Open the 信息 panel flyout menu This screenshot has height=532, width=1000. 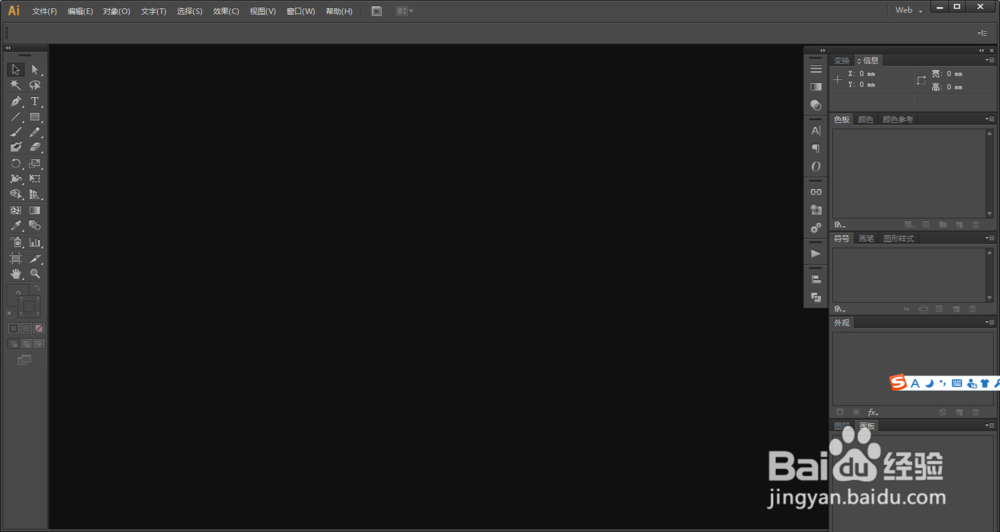click(989, 61)
